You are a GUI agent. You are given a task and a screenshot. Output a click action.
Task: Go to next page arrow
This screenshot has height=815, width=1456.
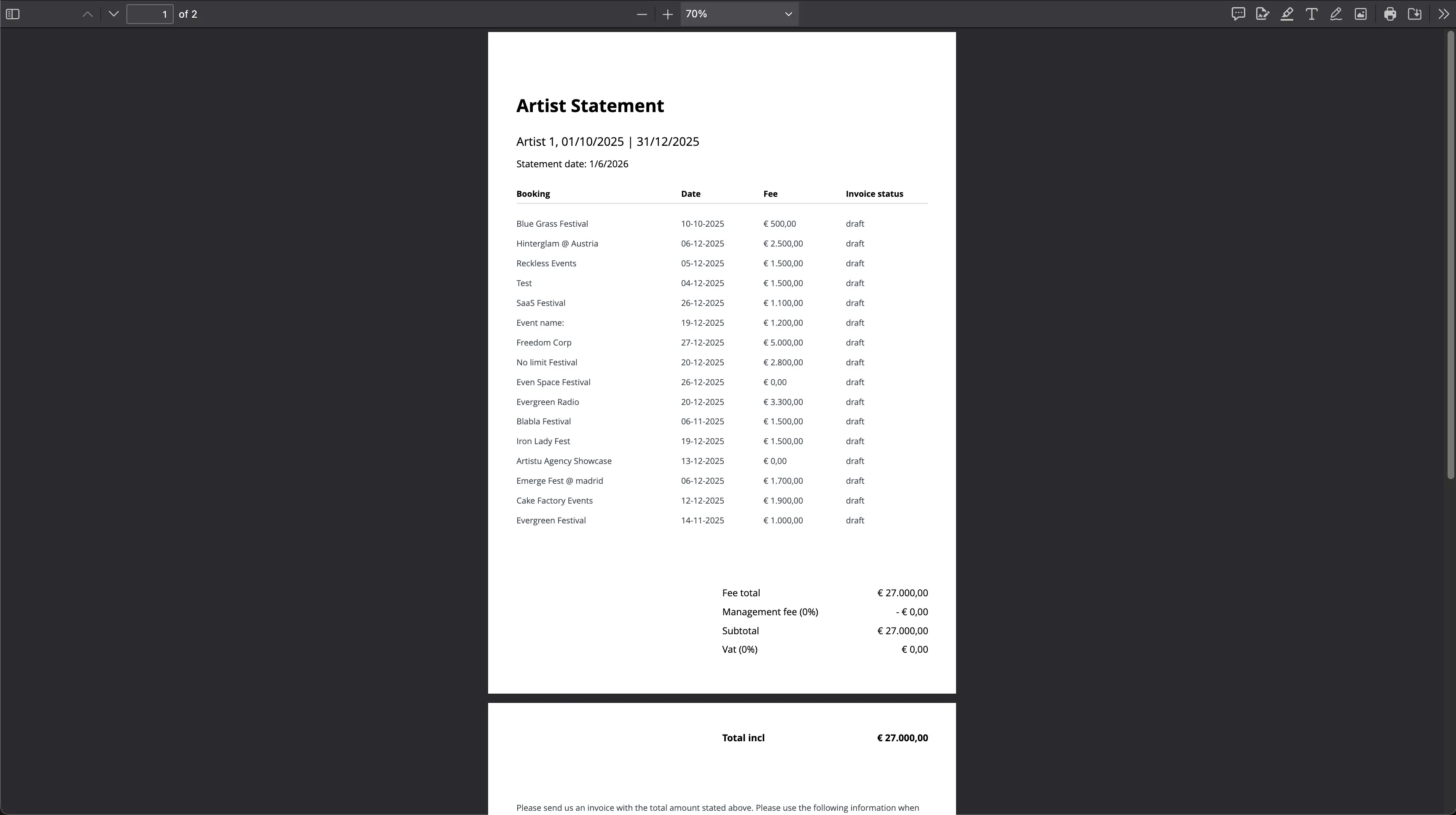114,14
